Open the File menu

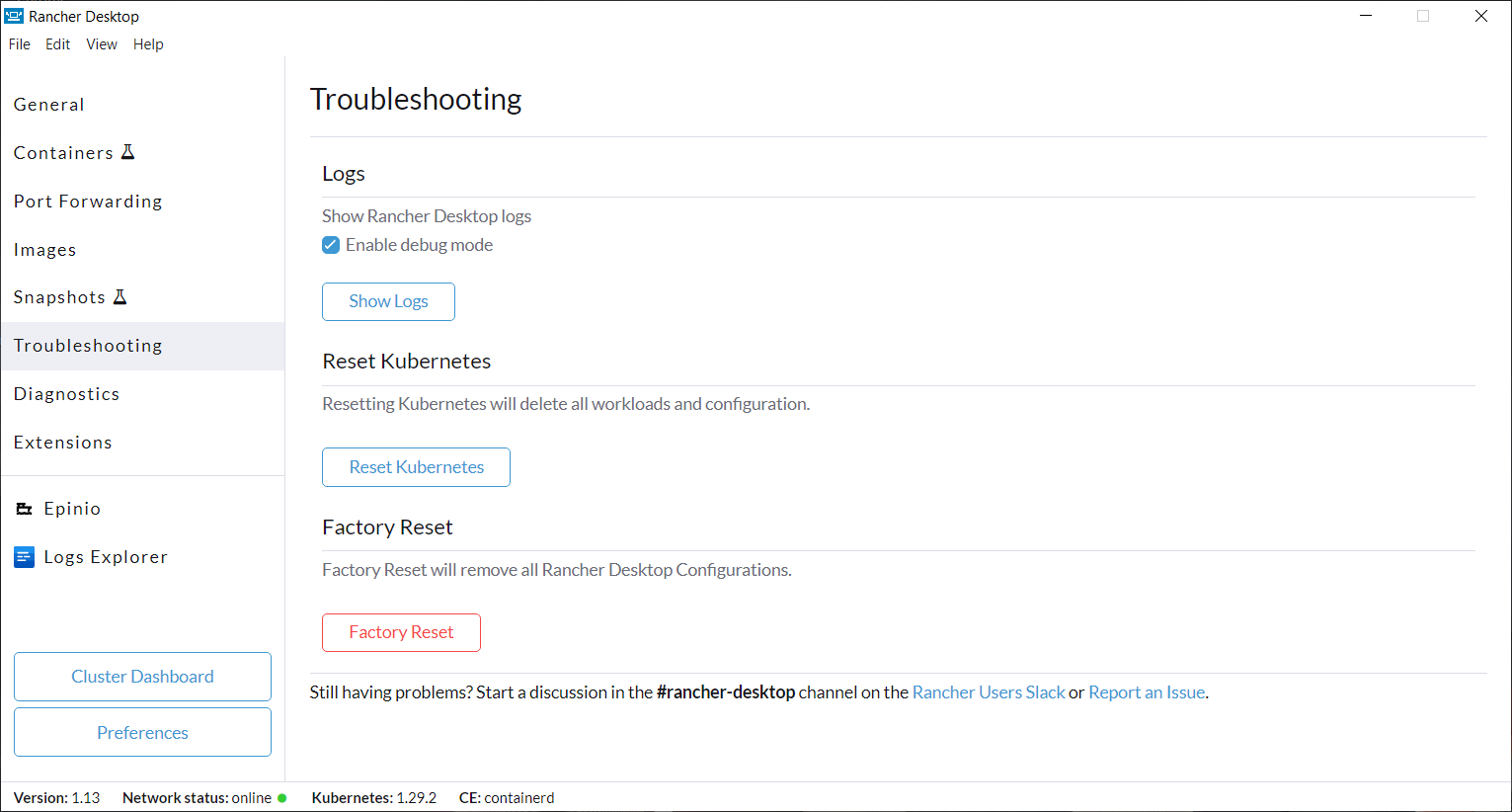pos(20,44)
